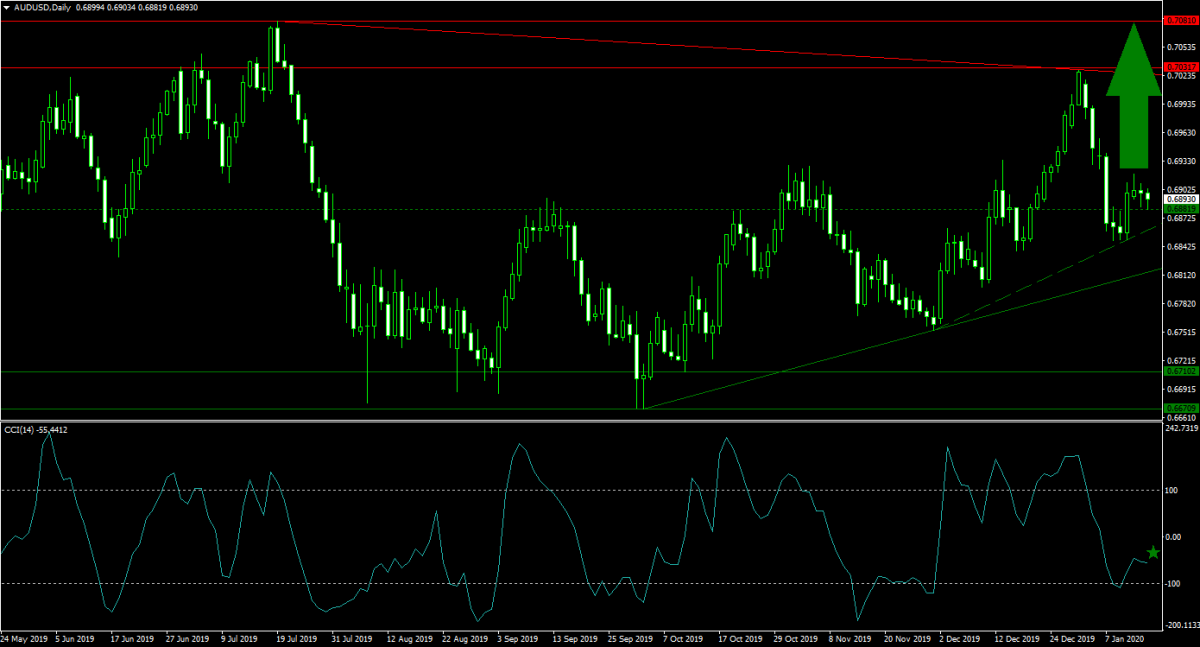
Task: Click the divider between chart and CCI panel
Action: 600,420
